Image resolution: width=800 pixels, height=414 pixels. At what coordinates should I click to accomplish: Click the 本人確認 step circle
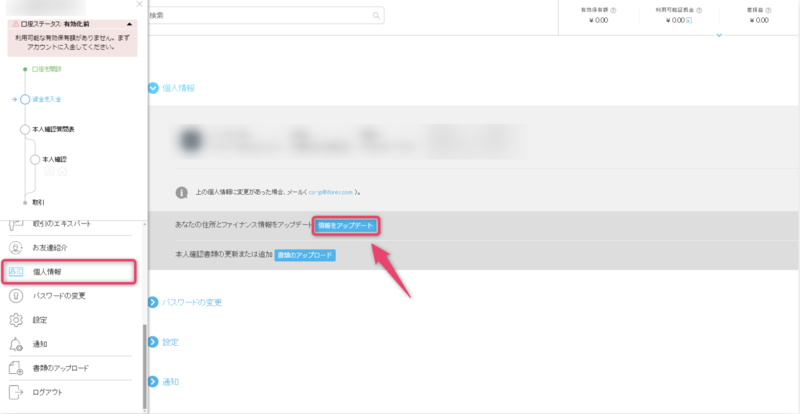(35, 160)
